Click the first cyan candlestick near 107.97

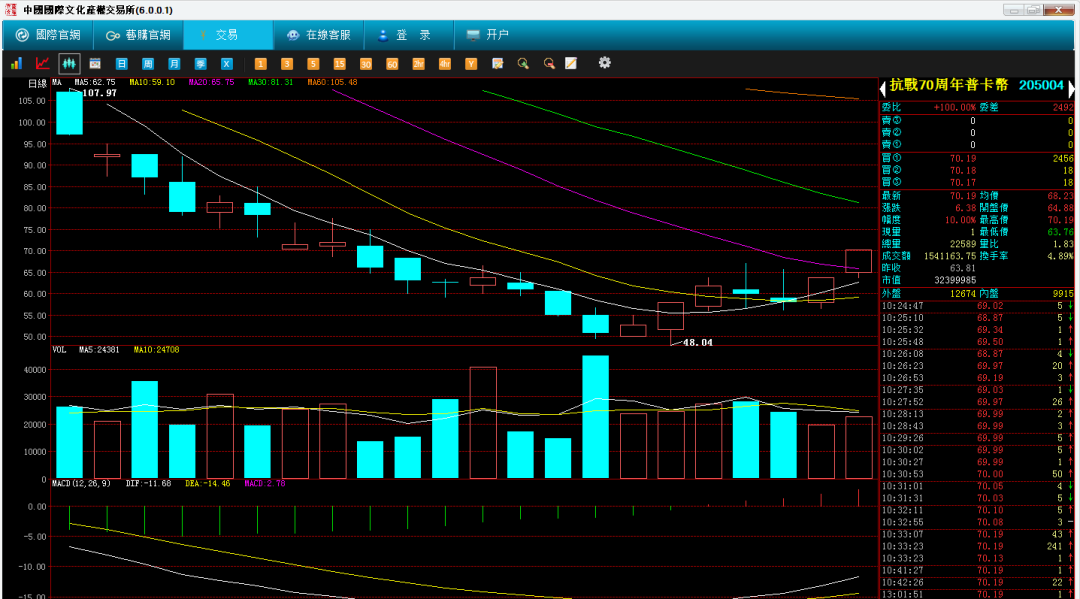[x=70, y=113]
